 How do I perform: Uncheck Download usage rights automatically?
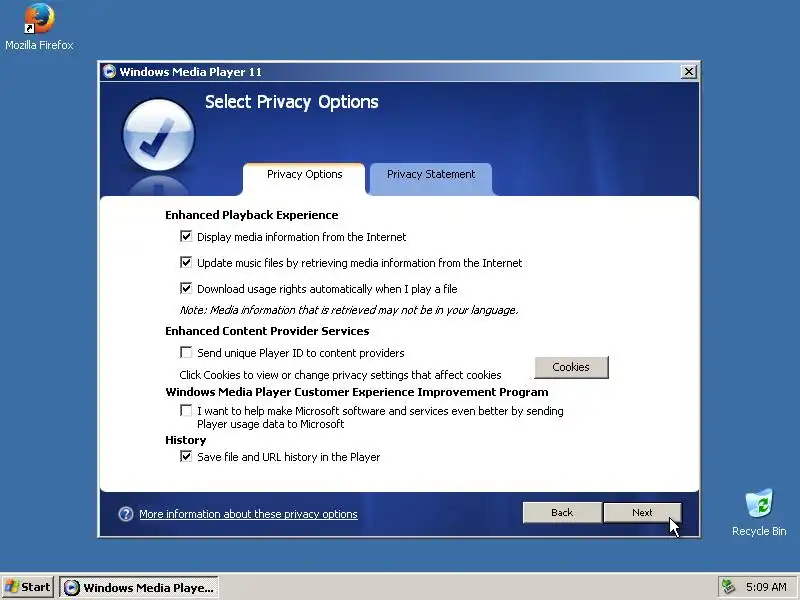tap(186, 288)
